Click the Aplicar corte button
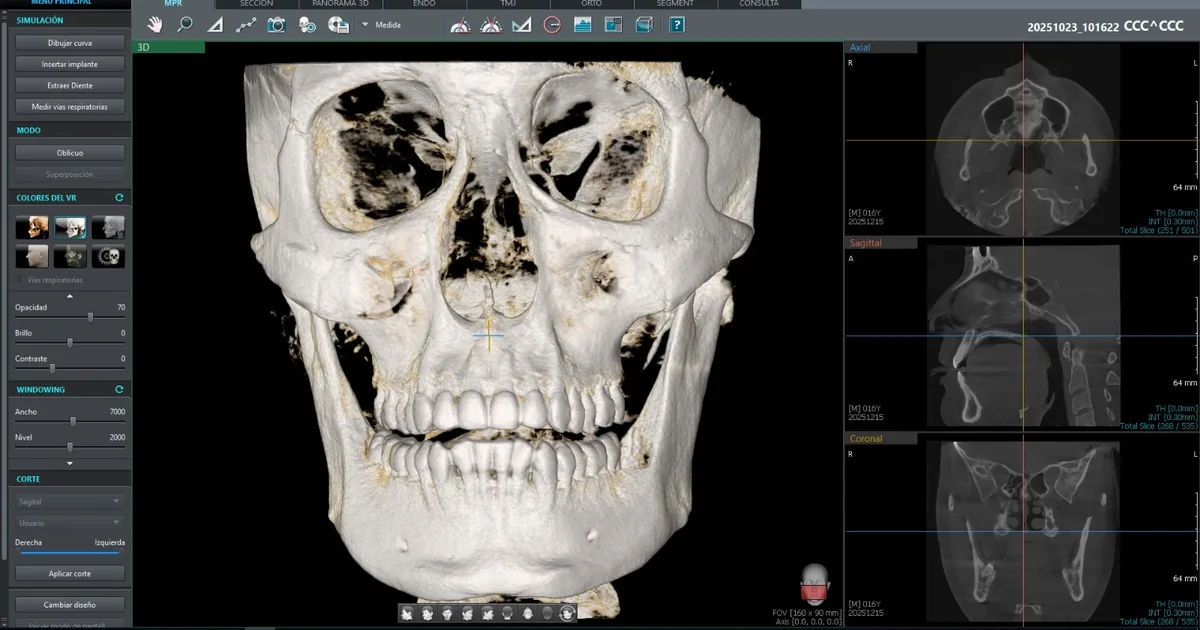This screenshot has width=1200, height=630. 70,574
